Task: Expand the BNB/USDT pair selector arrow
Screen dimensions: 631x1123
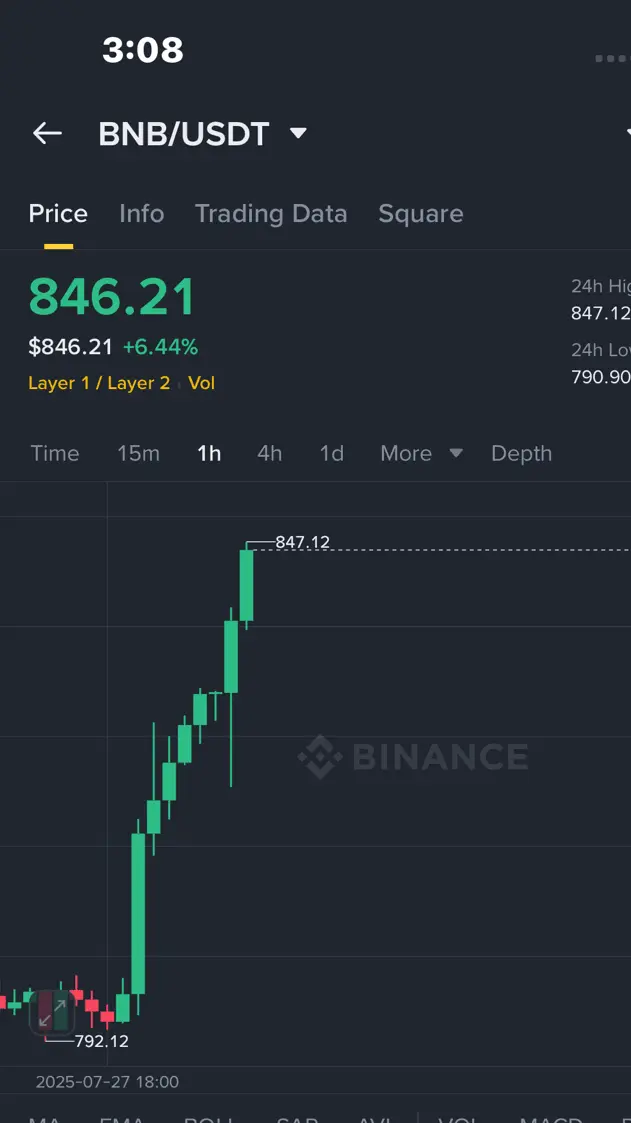Action: tap(298, 133)
